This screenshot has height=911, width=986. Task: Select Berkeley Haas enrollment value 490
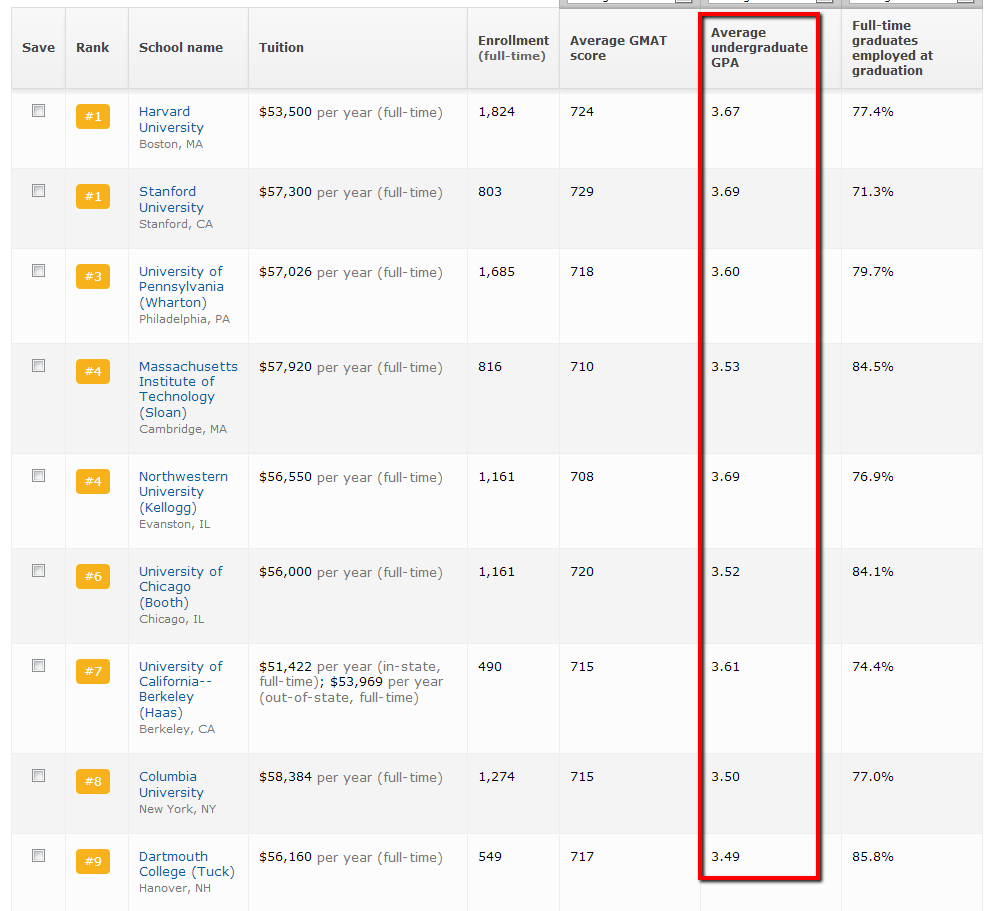tap(490, 666)
